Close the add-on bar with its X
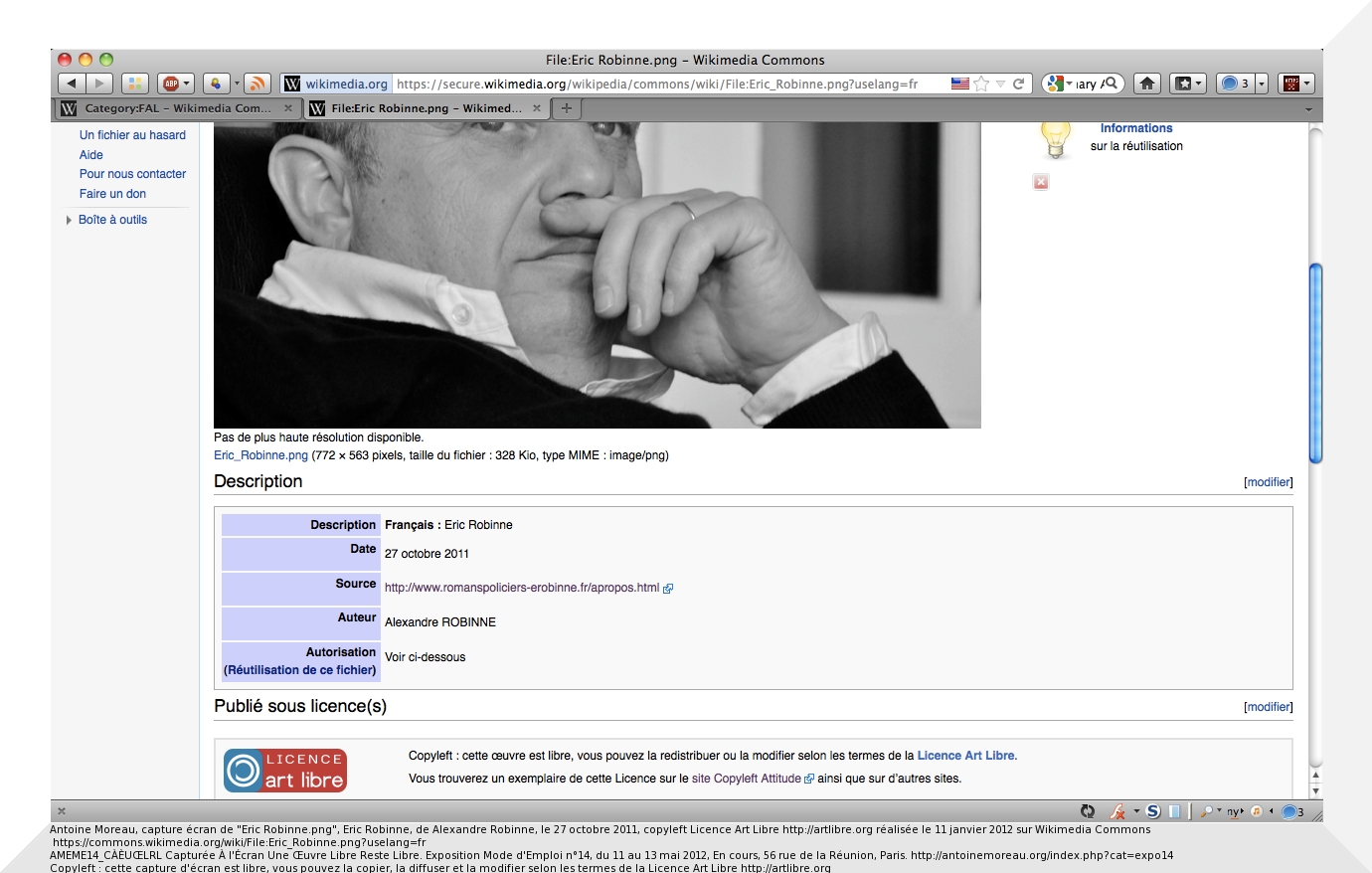1372x873 pixels. [x=62, y=811]
